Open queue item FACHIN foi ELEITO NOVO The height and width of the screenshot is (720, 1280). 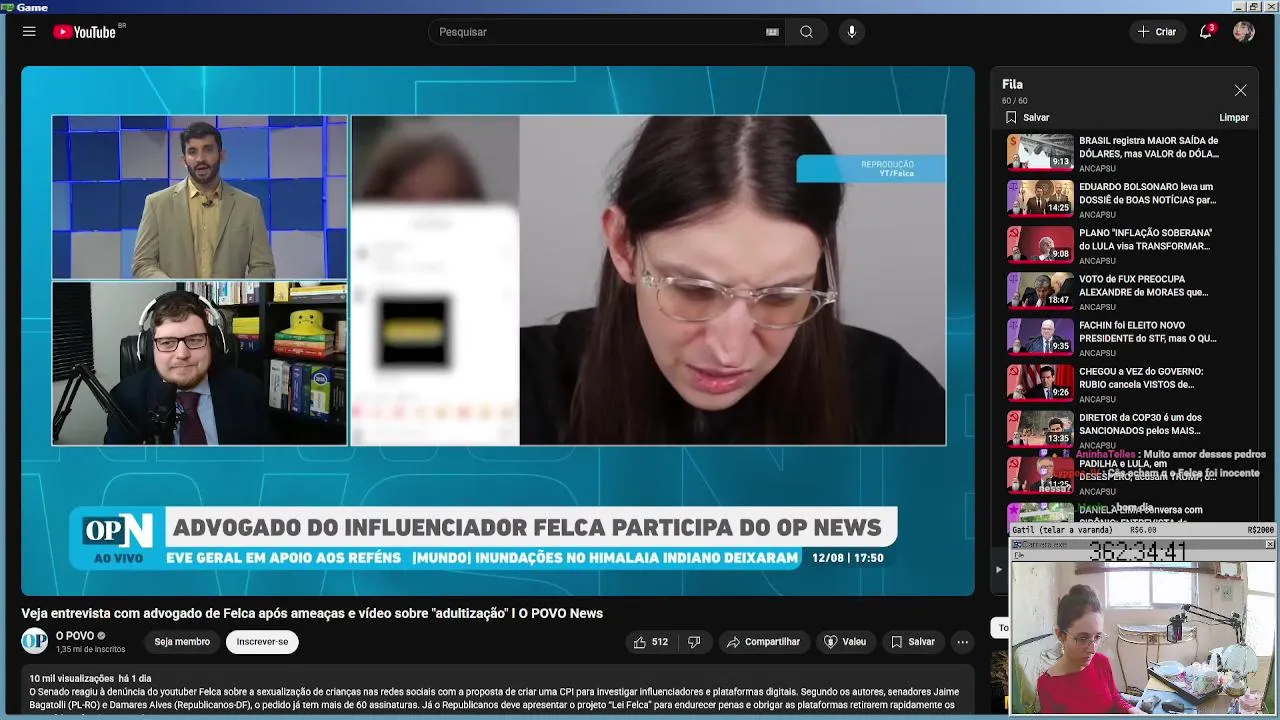[x=1127, y=337]
